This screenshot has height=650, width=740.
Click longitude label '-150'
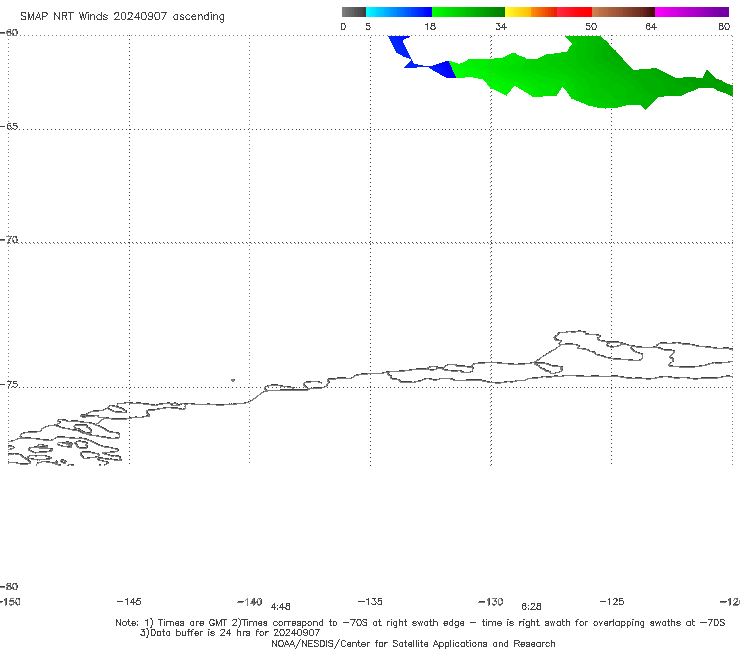[10, 602]
